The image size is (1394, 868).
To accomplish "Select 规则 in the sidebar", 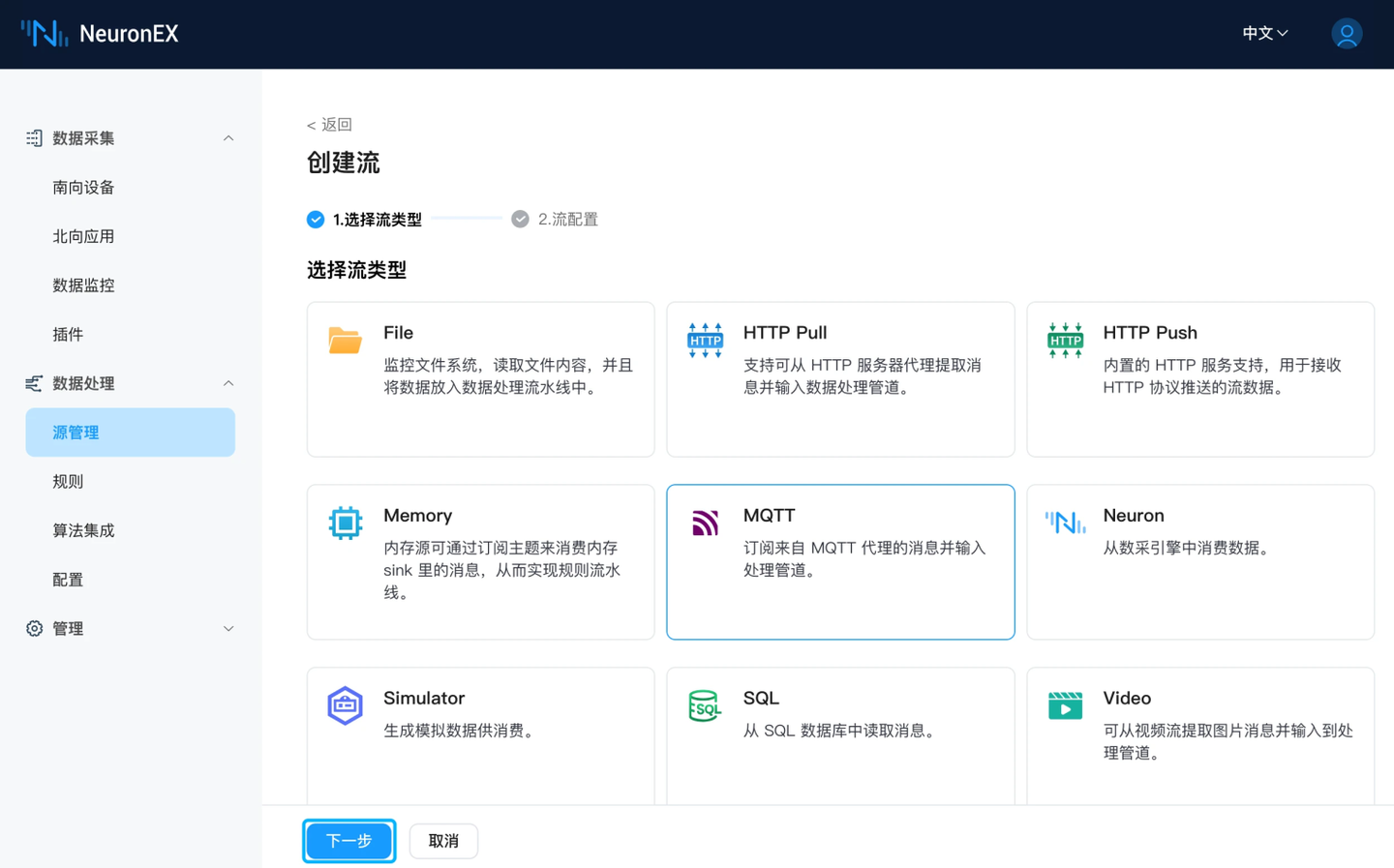I will pyautogui.click(x=68, y=481).
